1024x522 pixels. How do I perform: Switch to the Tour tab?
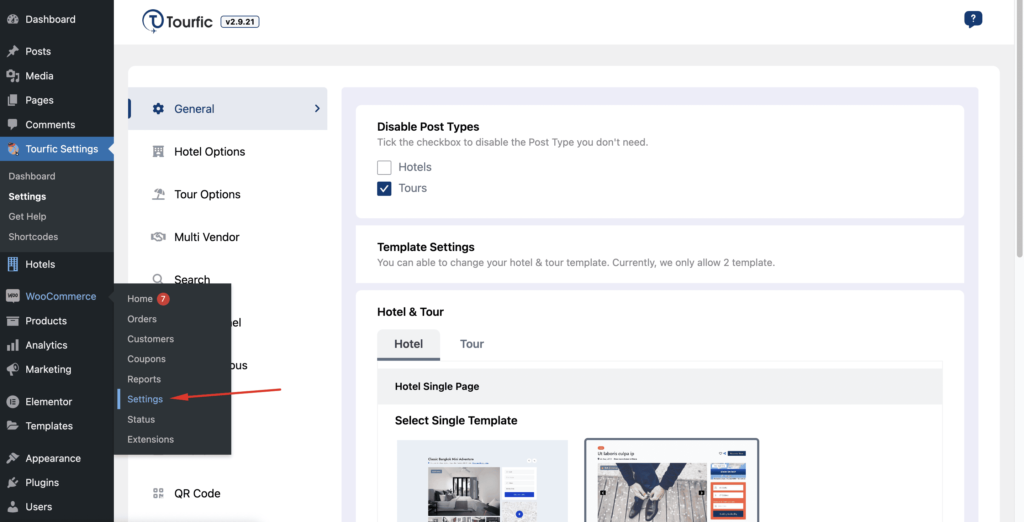tap(472, 344)
